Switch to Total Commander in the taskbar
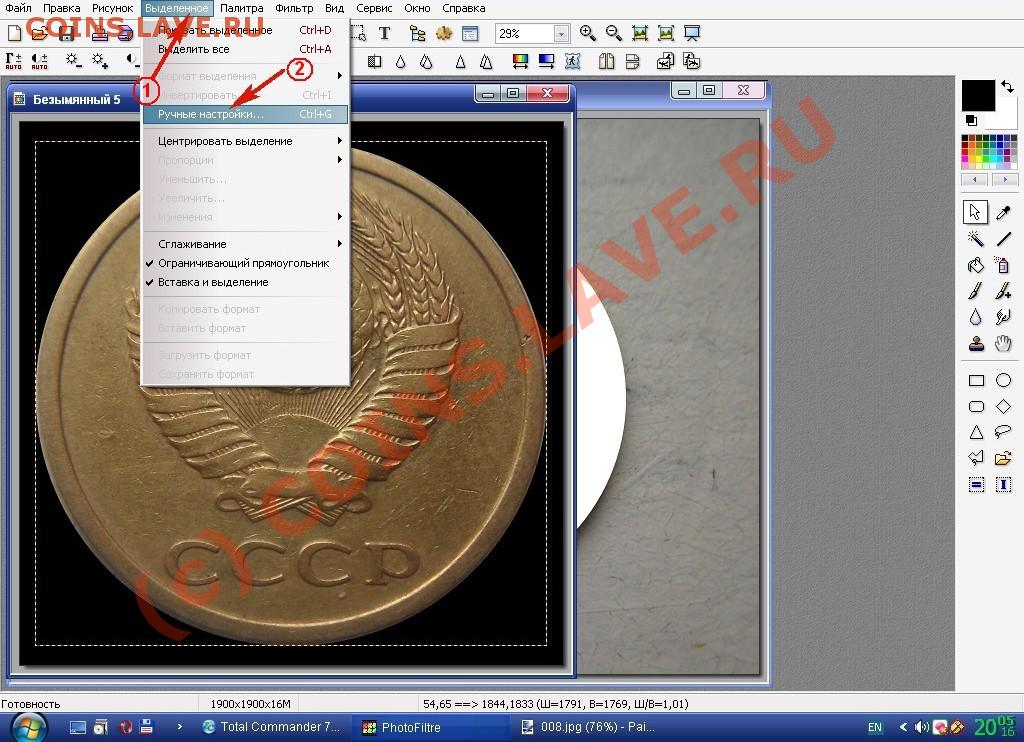The width and height of the screenshot is (1024, 742). coord(272,727)
